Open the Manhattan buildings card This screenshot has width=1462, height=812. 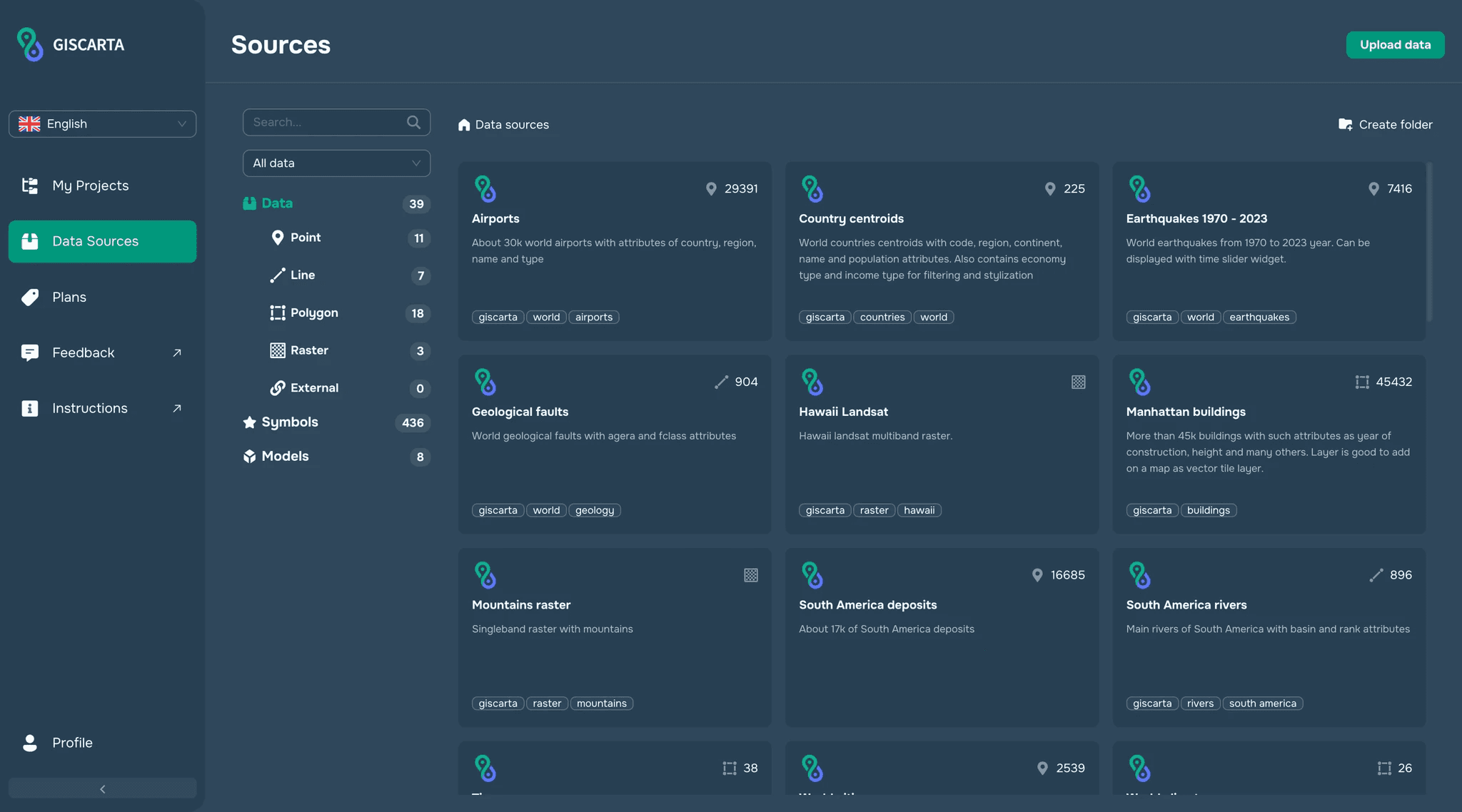pyautogui.click(x=1269, y=444)
